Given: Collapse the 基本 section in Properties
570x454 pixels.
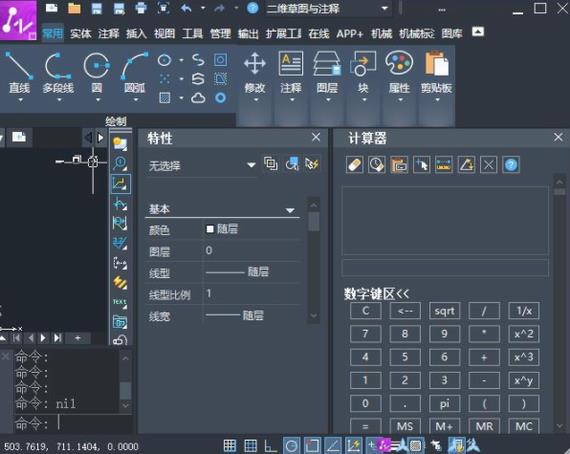Looking at the screenshot, I should [x=290, y=210].
